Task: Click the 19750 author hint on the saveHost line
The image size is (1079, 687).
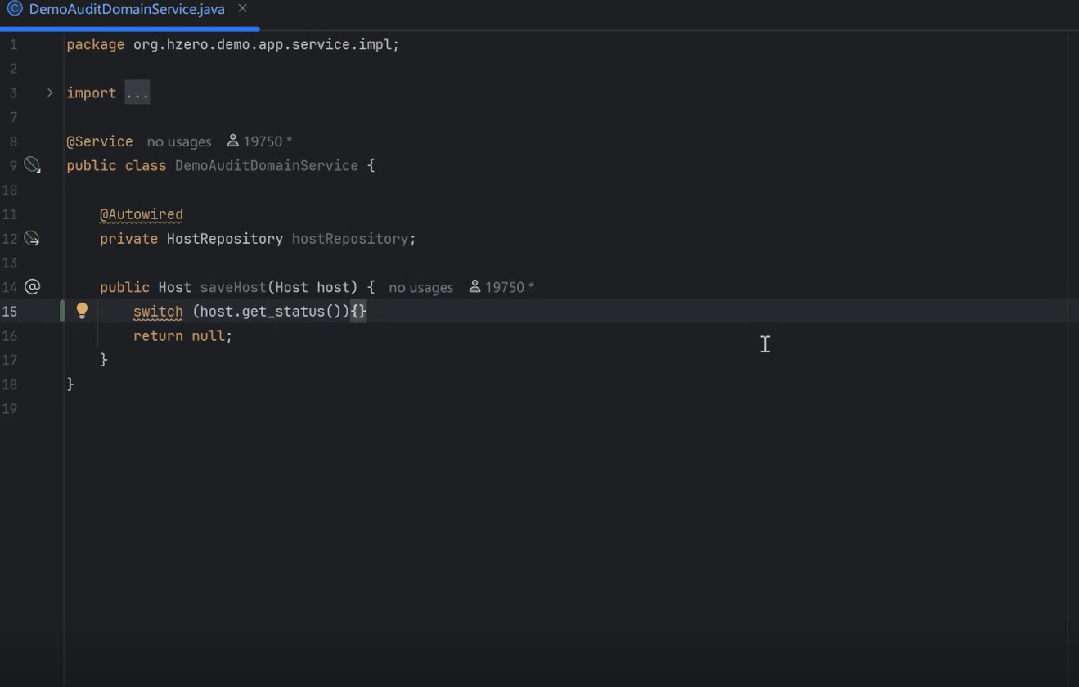Action: tap(504, 288)
